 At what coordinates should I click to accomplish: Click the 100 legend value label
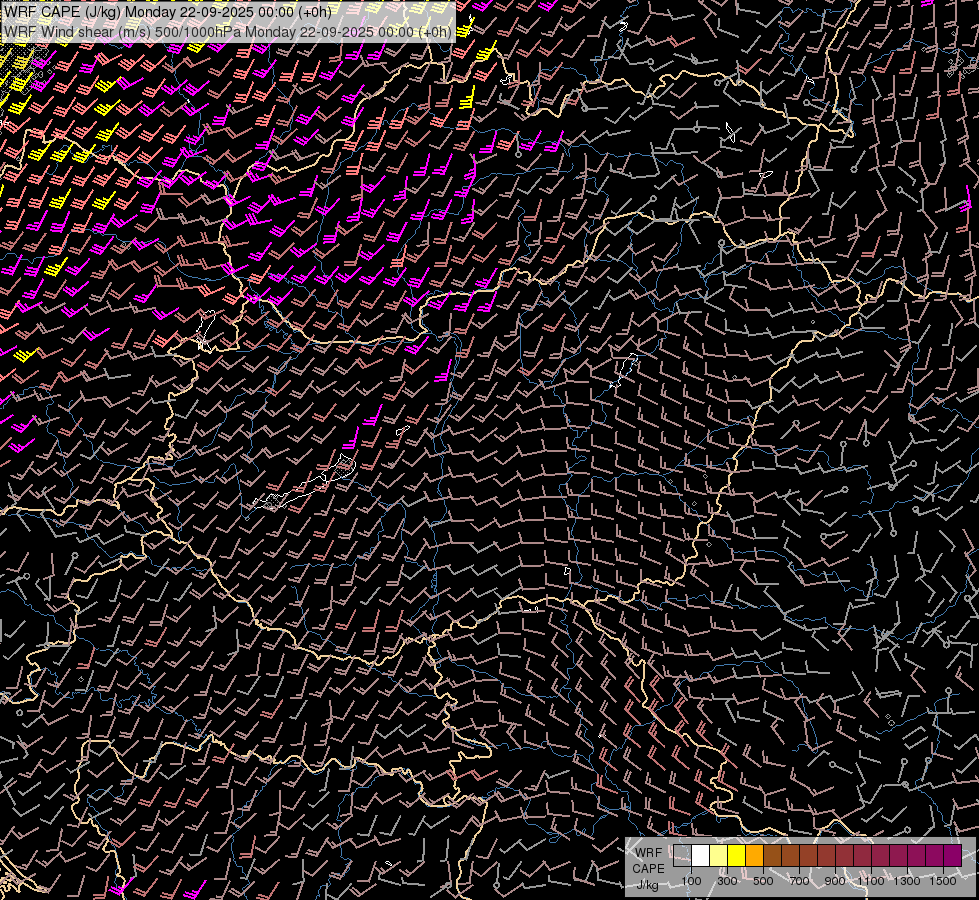pyautogui.click(x=691, y=881)
